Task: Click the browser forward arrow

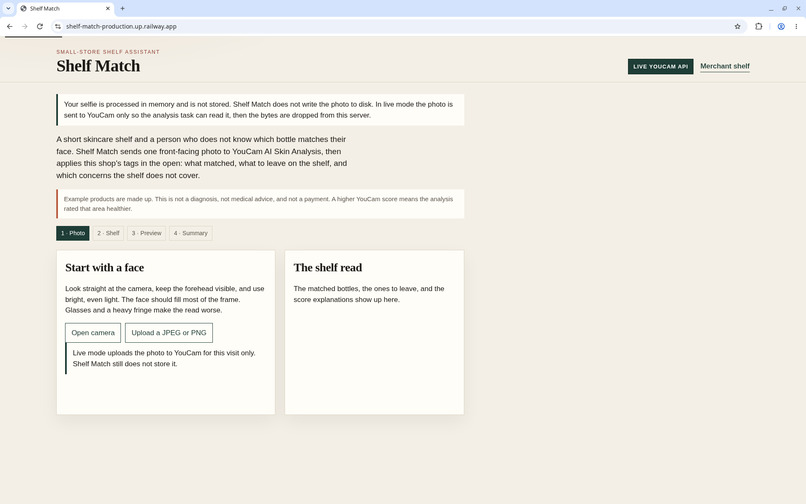Action: pyautogui.click(x=25, y=26)
